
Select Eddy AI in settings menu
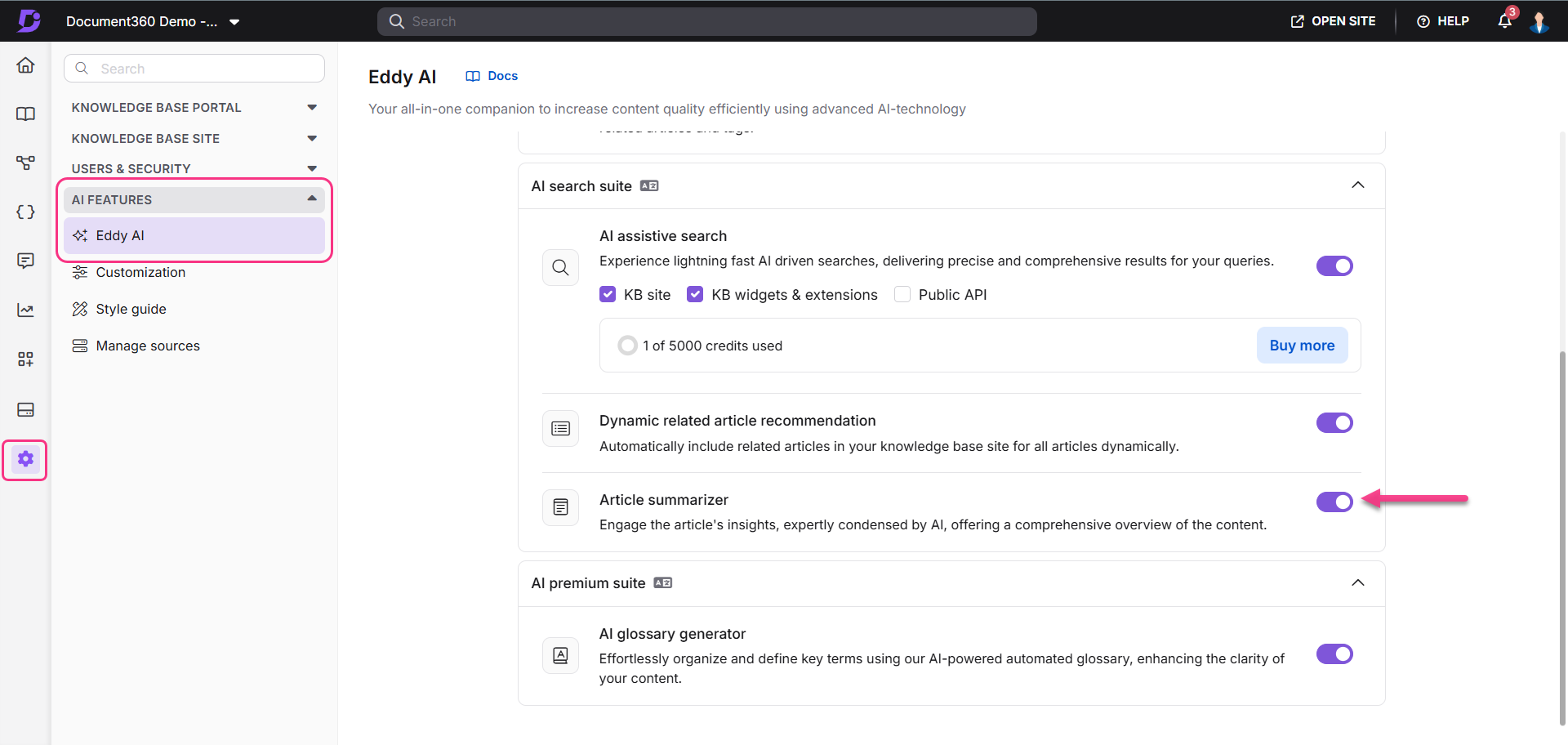194,235
